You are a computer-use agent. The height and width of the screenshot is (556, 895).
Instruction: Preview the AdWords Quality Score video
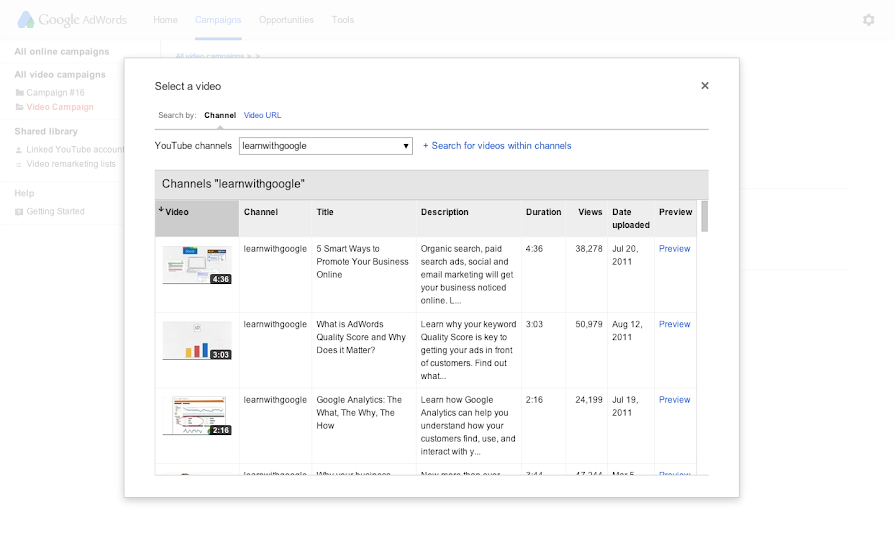tap(674, 324)
